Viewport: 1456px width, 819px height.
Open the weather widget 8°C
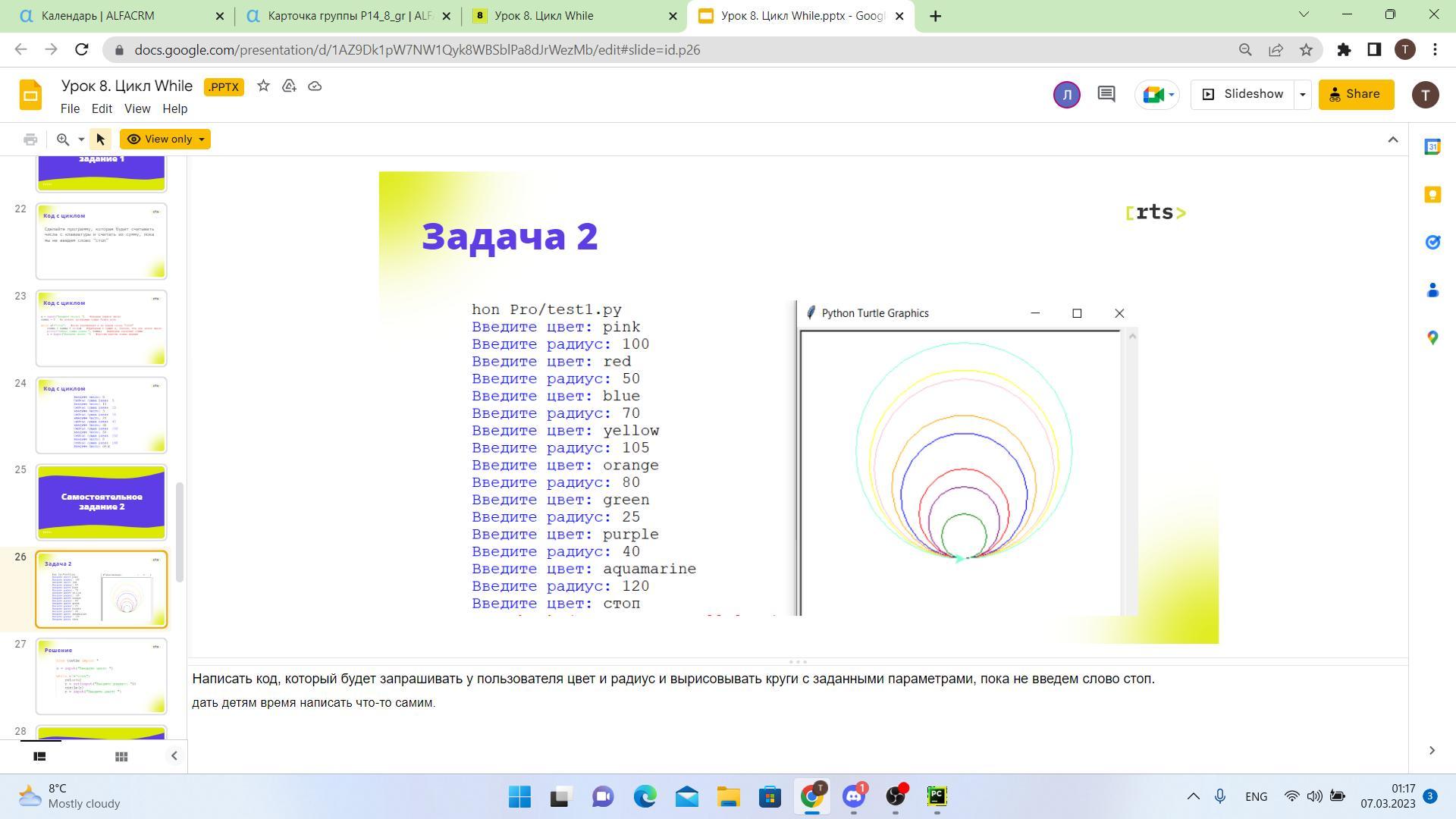tap(70, 796)
